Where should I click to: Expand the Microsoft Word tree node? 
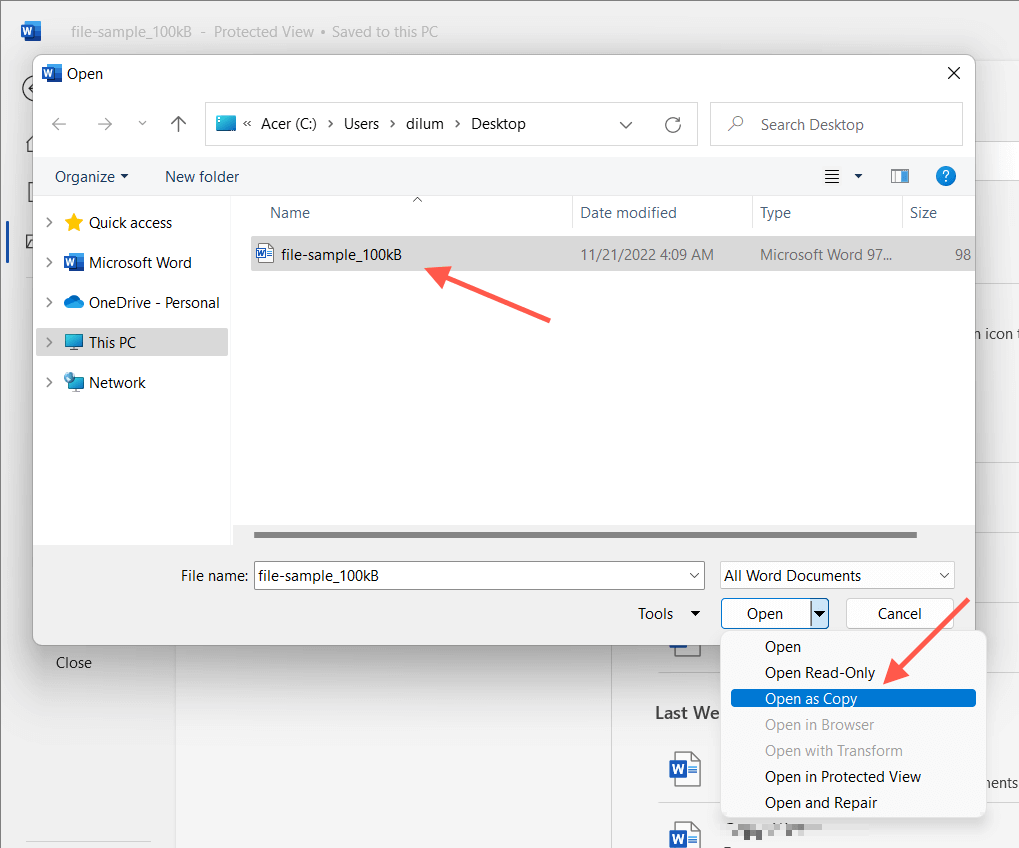pyautogui.click(x=49, y=263)
